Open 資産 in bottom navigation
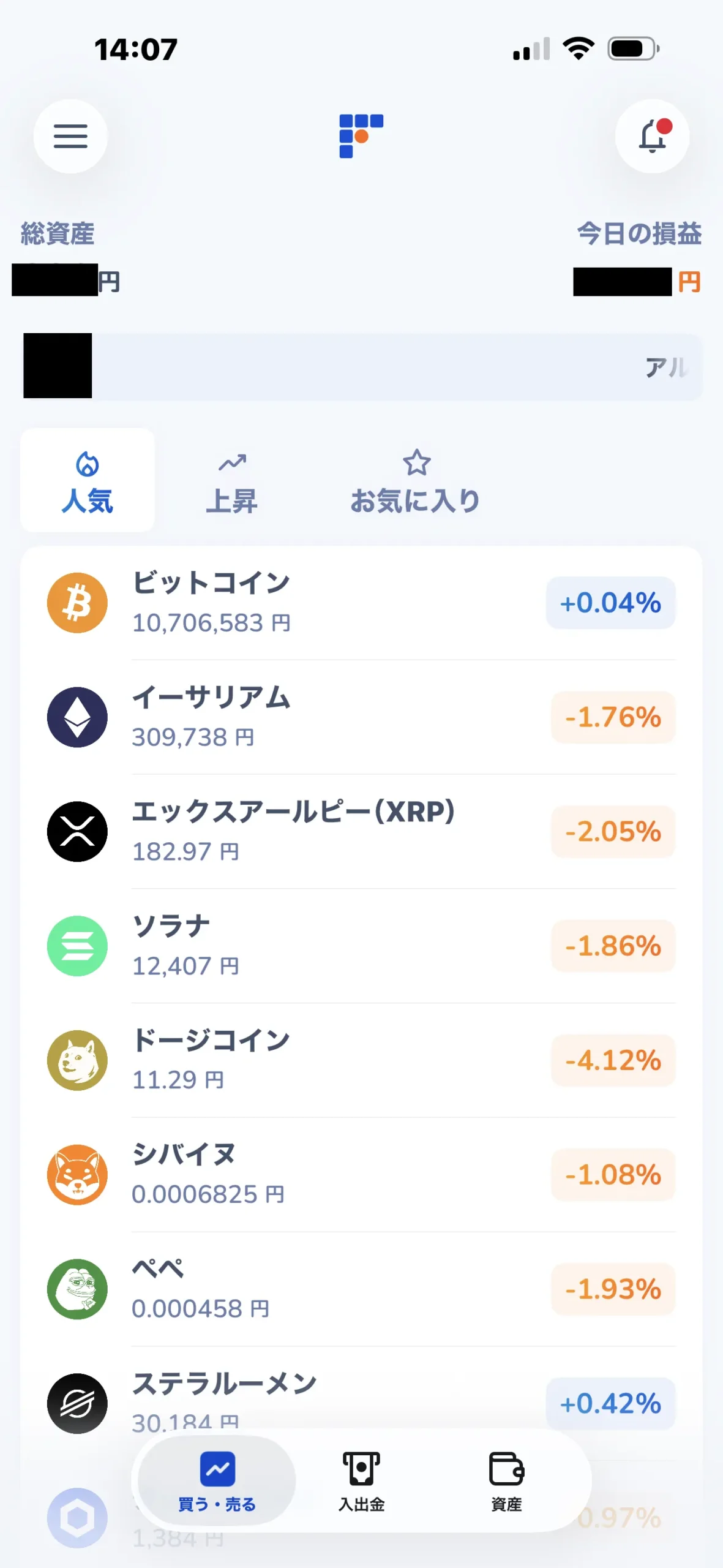 click(506, 1481)
